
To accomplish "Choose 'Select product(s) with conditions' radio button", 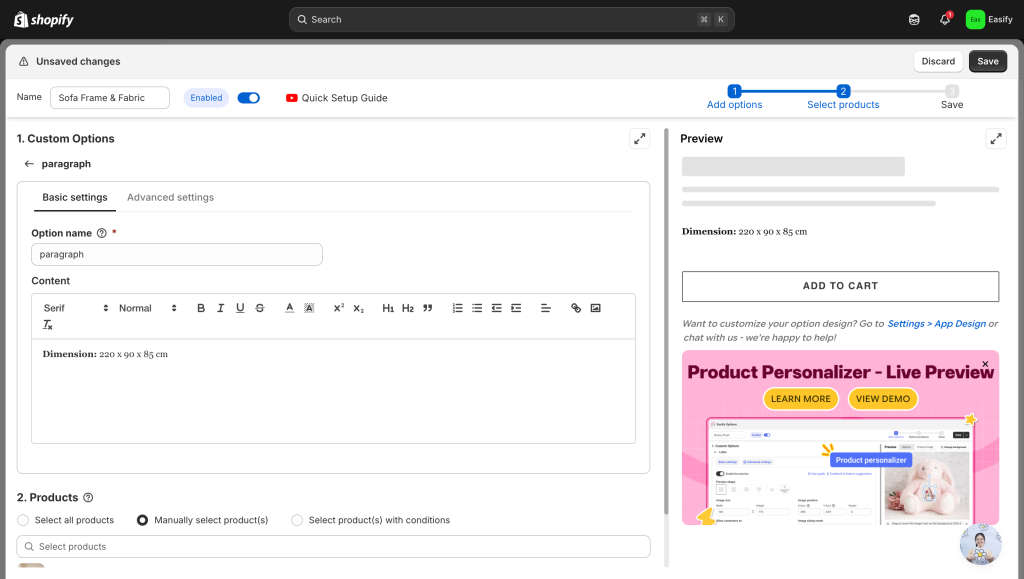I will coord(297,520).
